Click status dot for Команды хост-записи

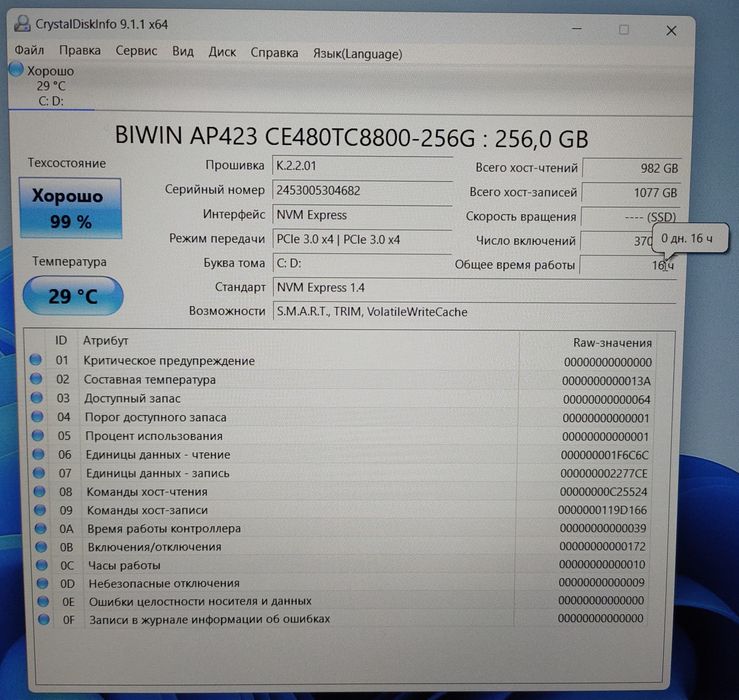(x=40, y=510)
